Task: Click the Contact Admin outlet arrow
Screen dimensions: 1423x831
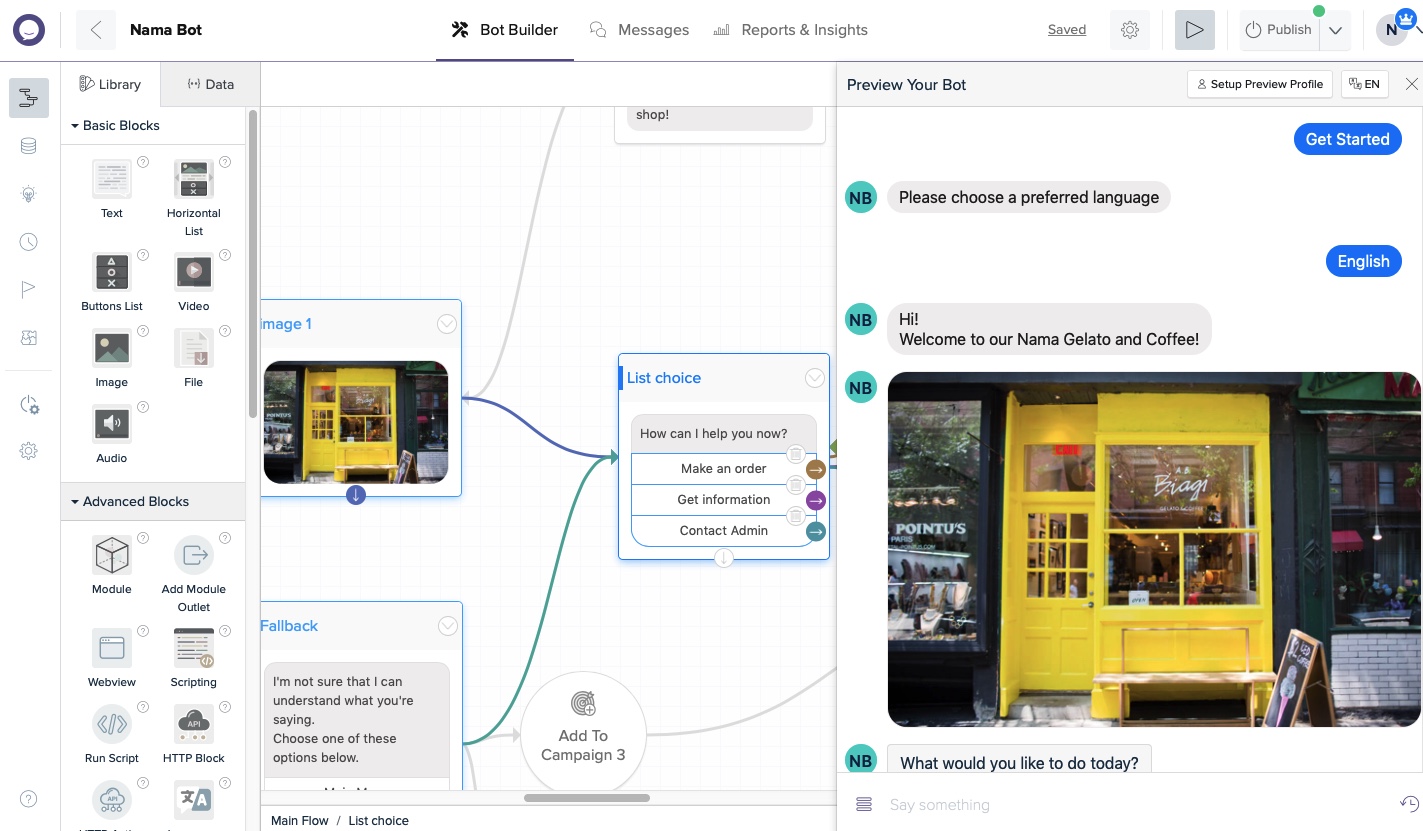Action: pos(816,531)
